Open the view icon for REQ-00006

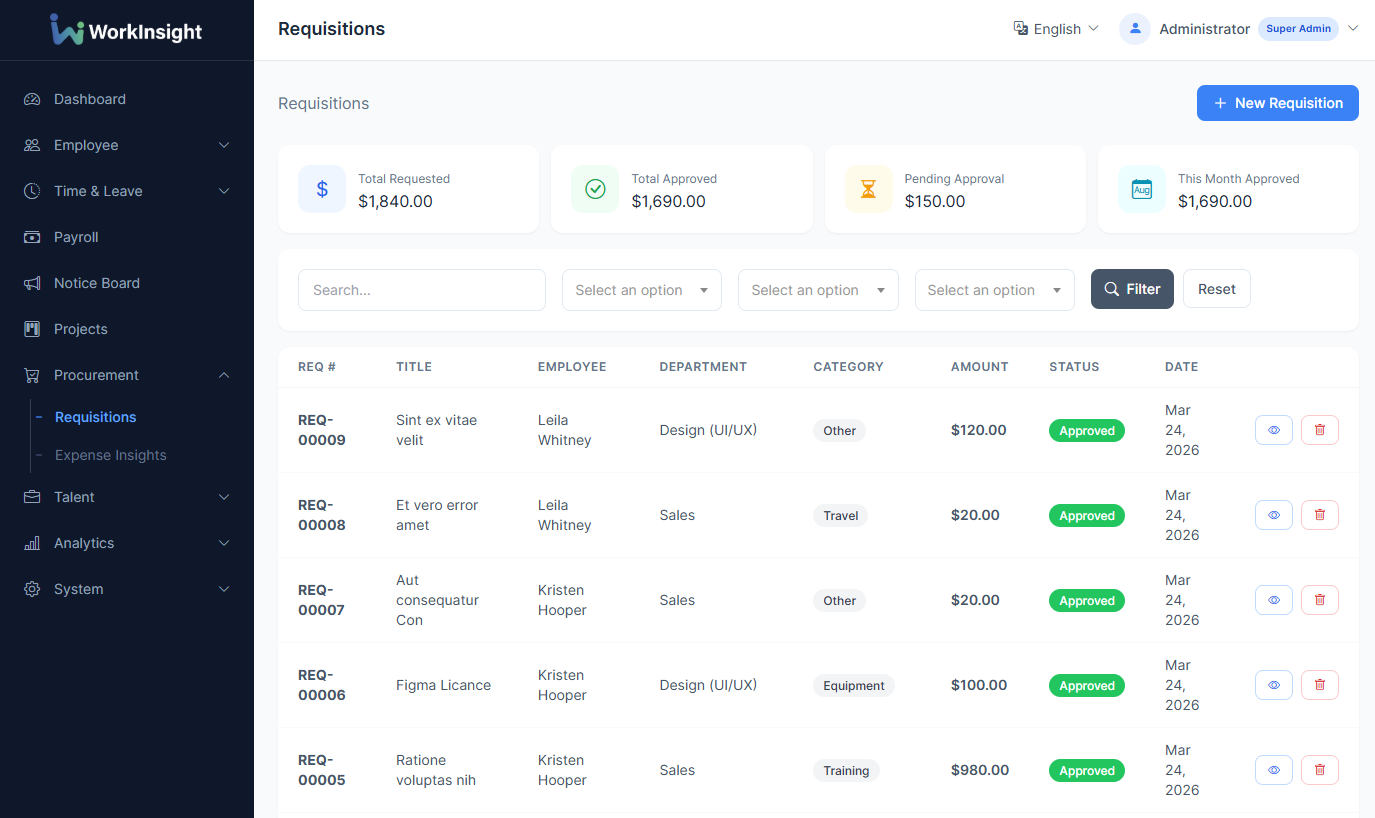1273,684
